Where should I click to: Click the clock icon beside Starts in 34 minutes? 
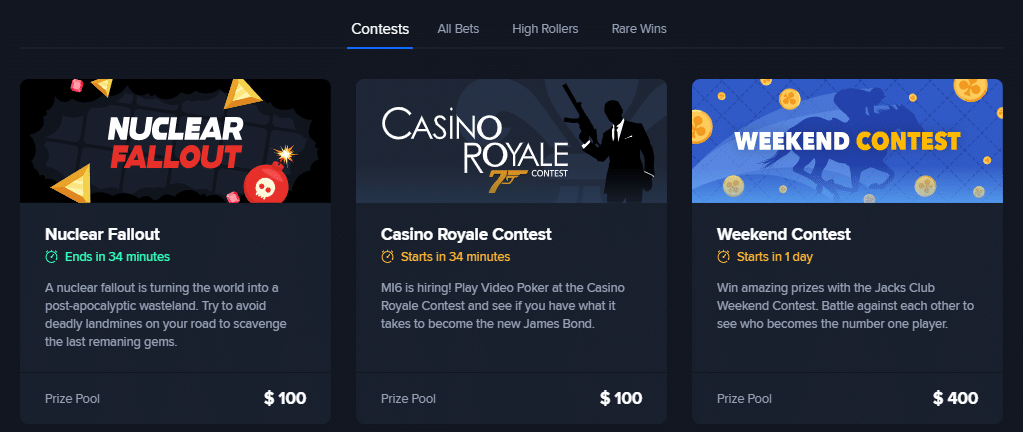point(388,257)
